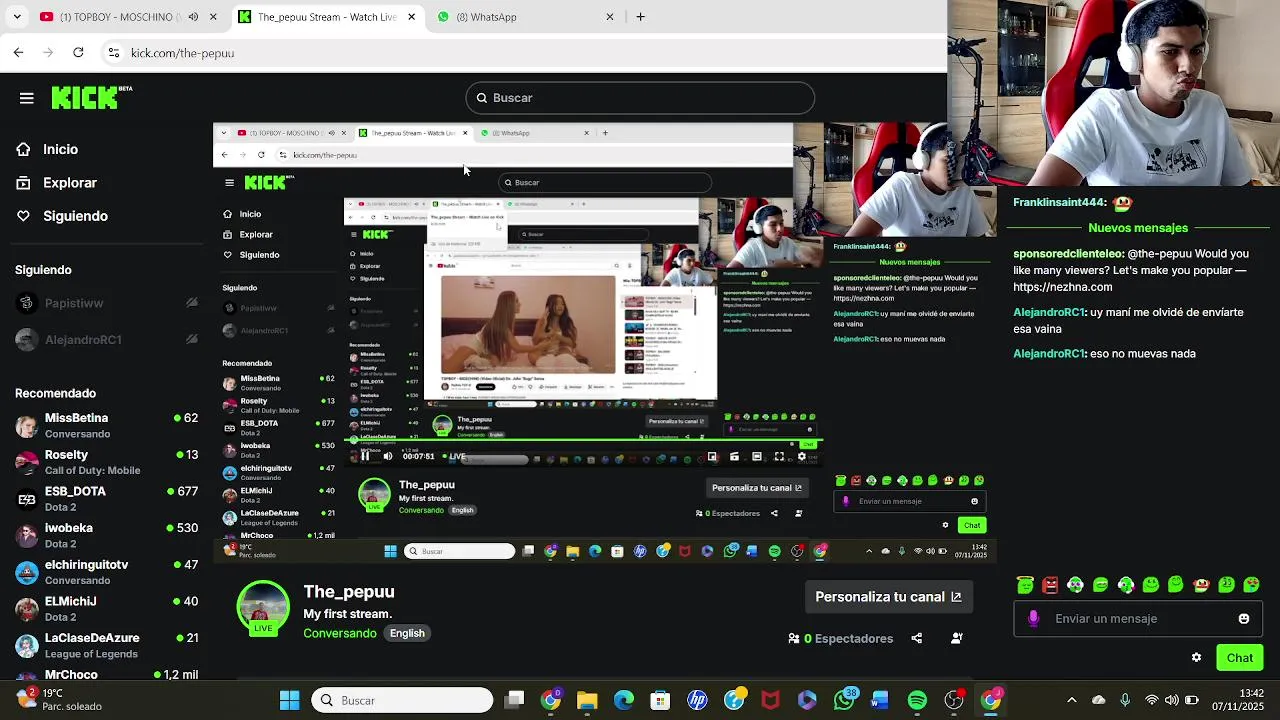Click The_pepuu channel avatar
Viewport: 1280px width, 720px height.
click(x=263, y=607)
